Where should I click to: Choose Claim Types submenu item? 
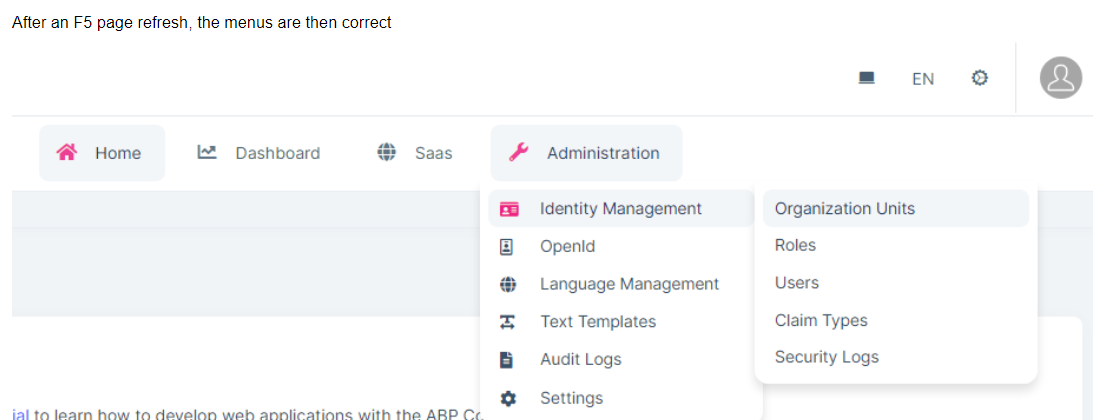820,321
